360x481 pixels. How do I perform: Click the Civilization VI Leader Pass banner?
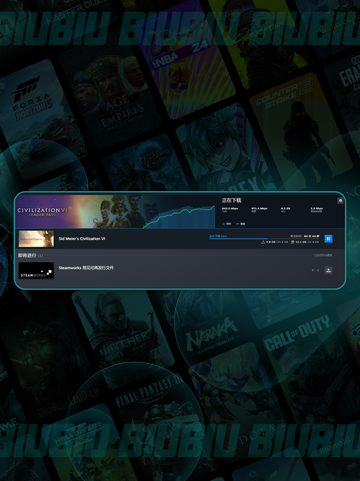(x=78, y=211)
